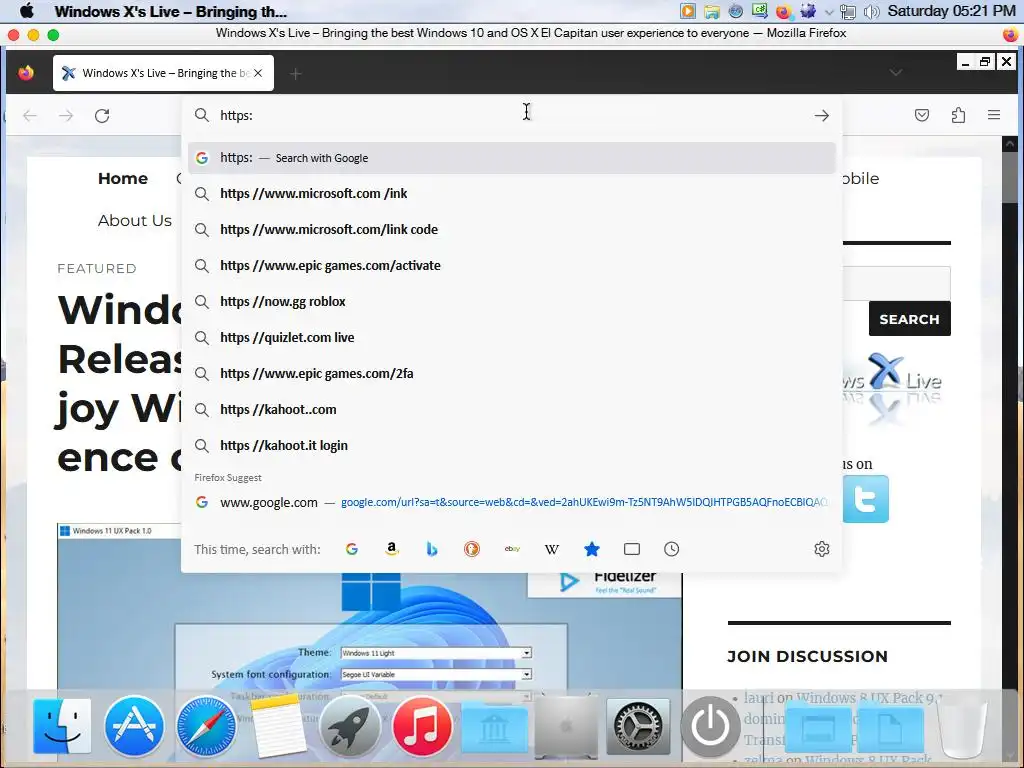Open the Firefox hamburger application menu
The height and width of the screenshot is (768, 1024).
[x=994, y=115]
